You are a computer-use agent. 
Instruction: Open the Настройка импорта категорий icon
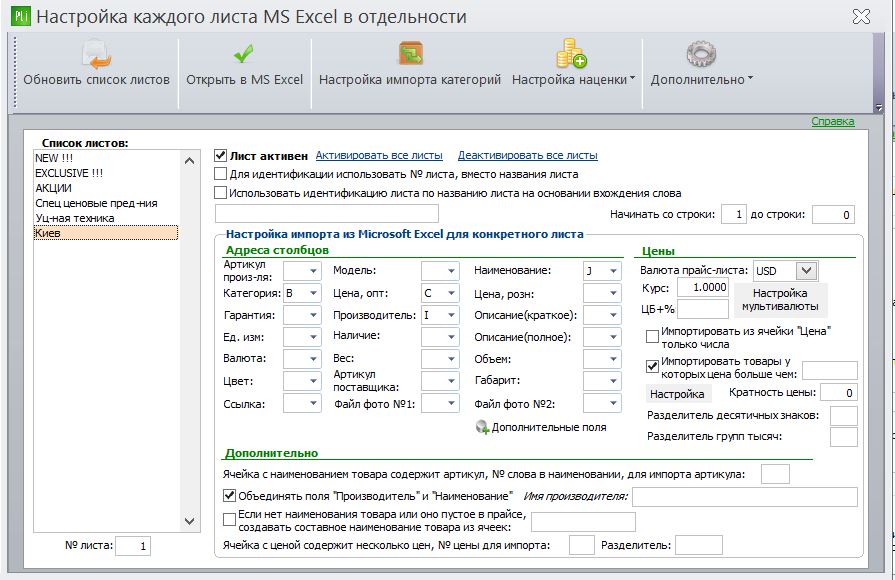[410, 54]
